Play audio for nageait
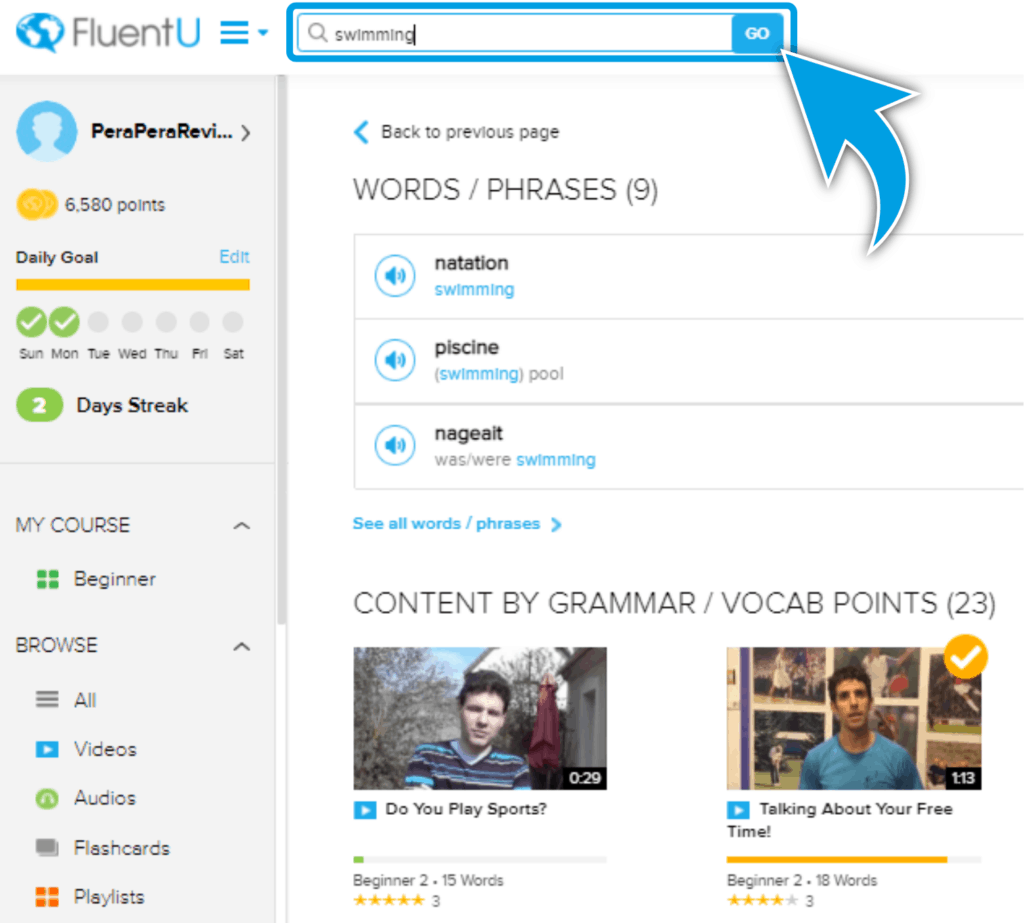The width and height of the screenshot is (1024, 923). tap(395, 445)
